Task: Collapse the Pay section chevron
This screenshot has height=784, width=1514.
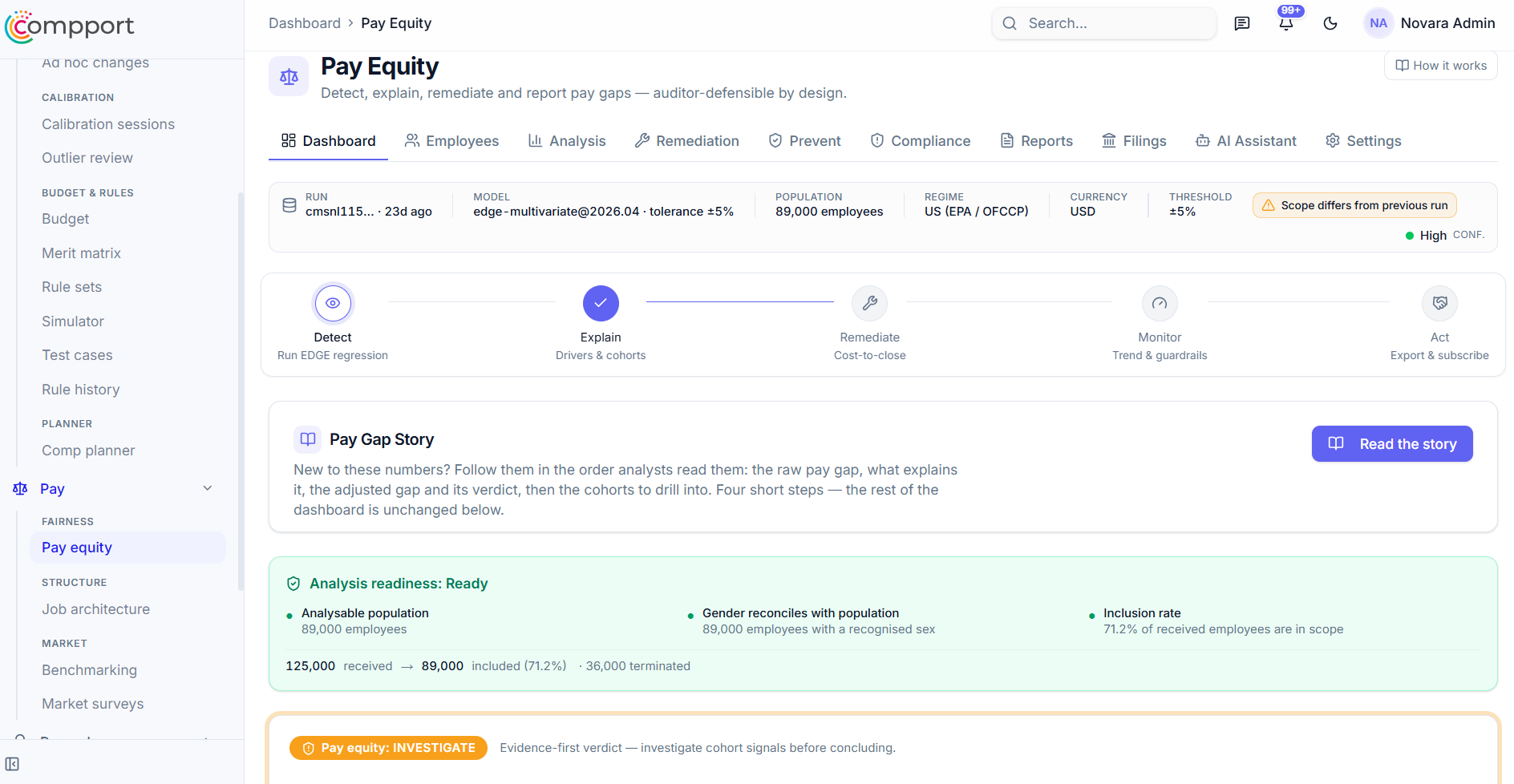Action: (208, 488)
